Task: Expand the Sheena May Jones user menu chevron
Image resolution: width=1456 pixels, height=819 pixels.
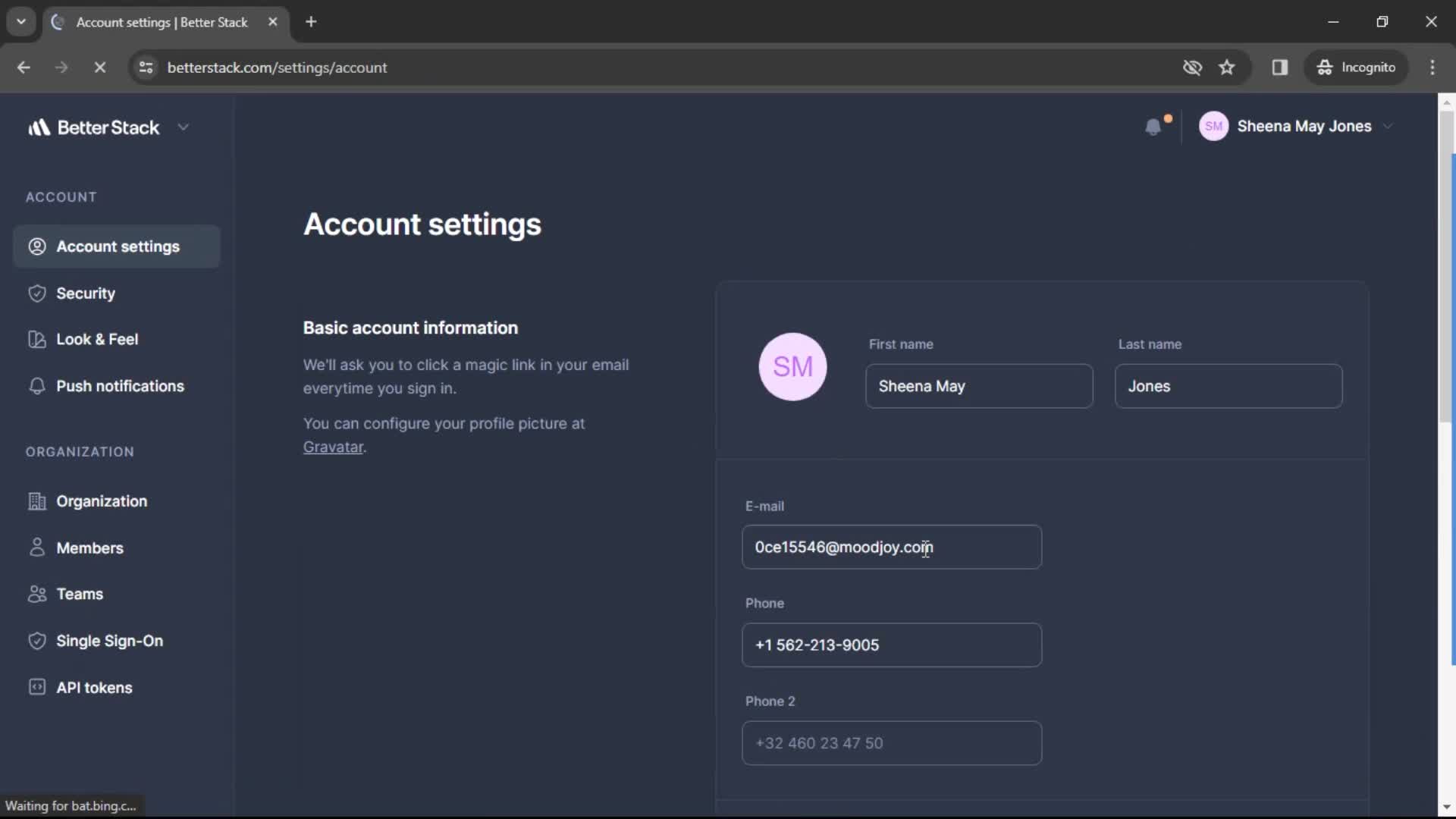Action: (x=1388, y=127)
